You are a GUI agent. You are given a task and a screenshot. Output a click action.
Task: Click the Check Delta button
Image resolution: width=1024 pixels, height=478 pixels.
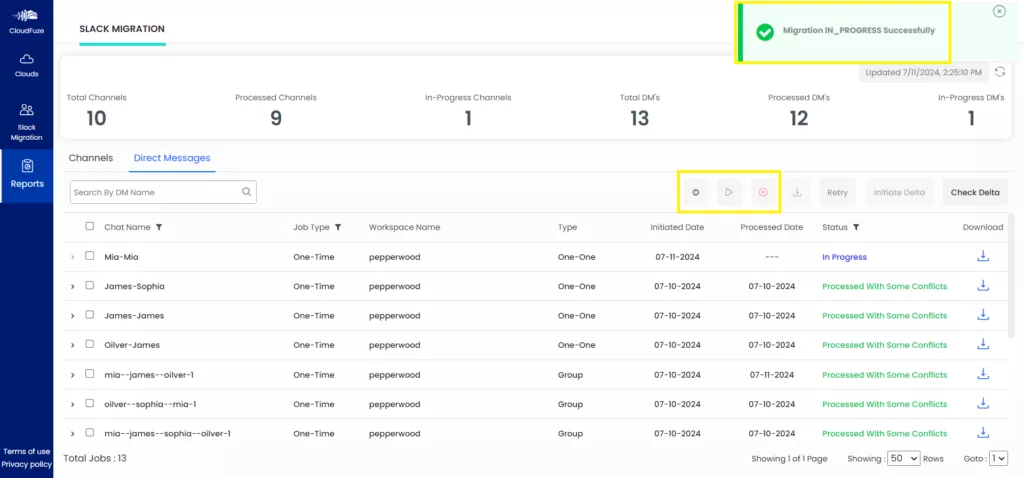(975, 193)
